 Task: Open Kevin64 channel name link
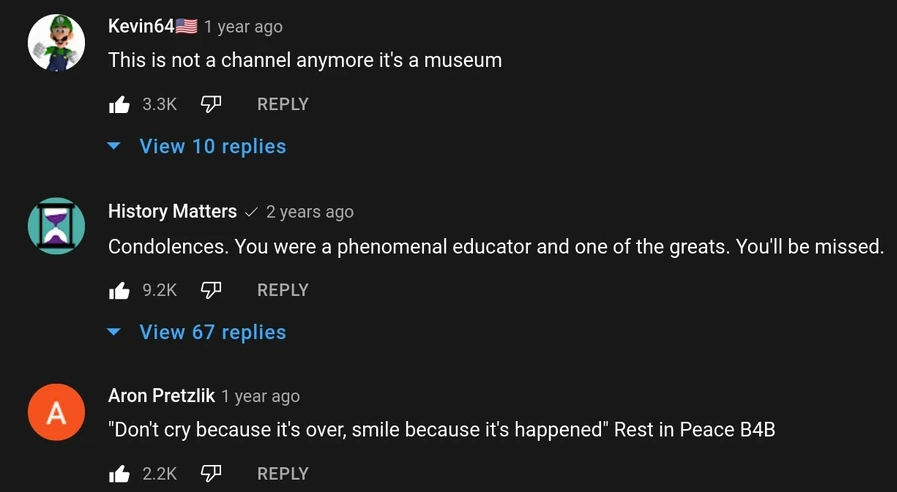tap(141, 27)
